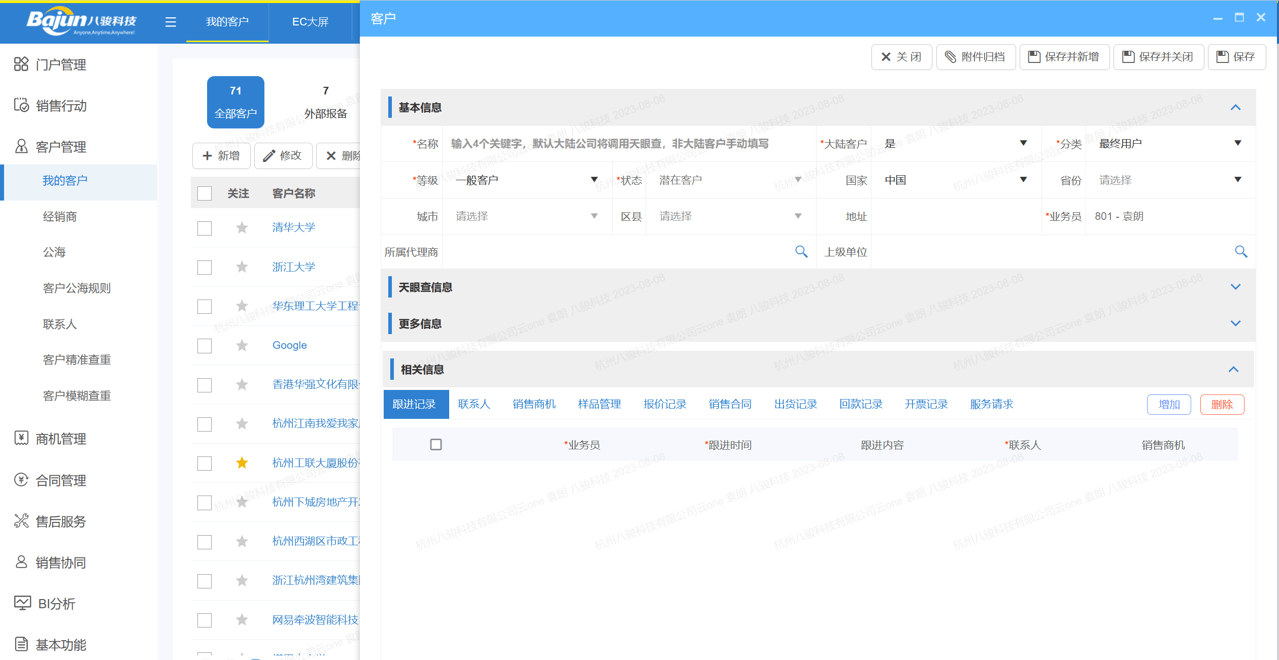The width and height of the screenshot is (1279, 660).
Task: Star the 清华大学 customer row
Action: pyautogui.click(x=242, y=228)
